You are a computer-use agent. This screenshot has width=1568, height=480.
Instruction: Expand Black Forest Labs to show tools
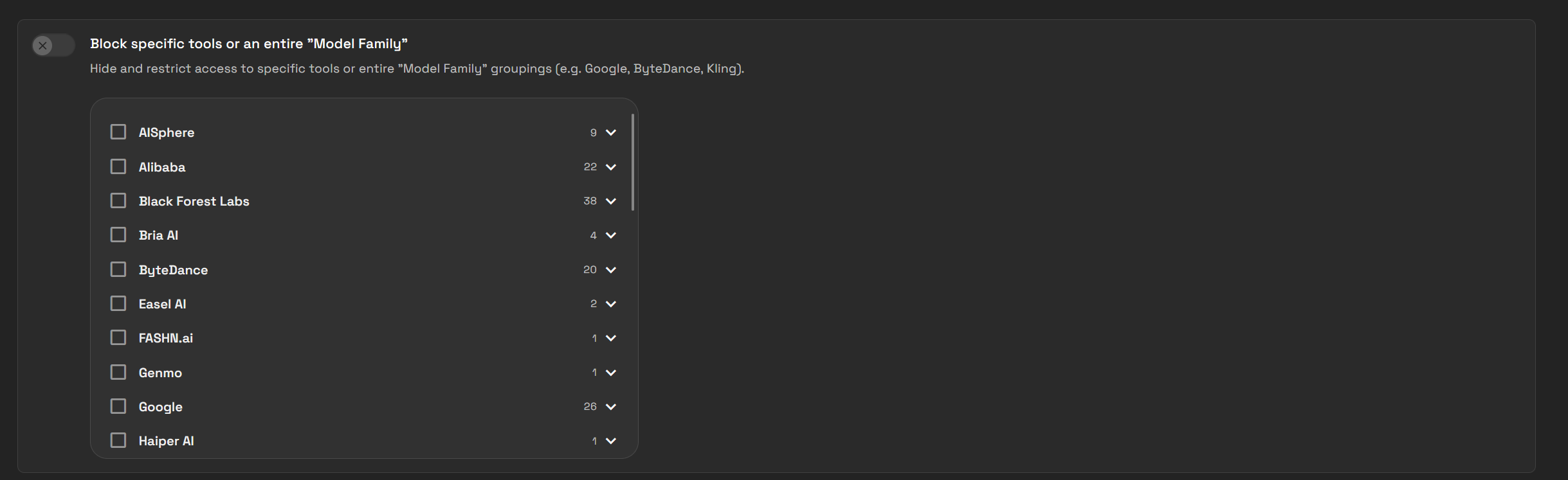610,200
